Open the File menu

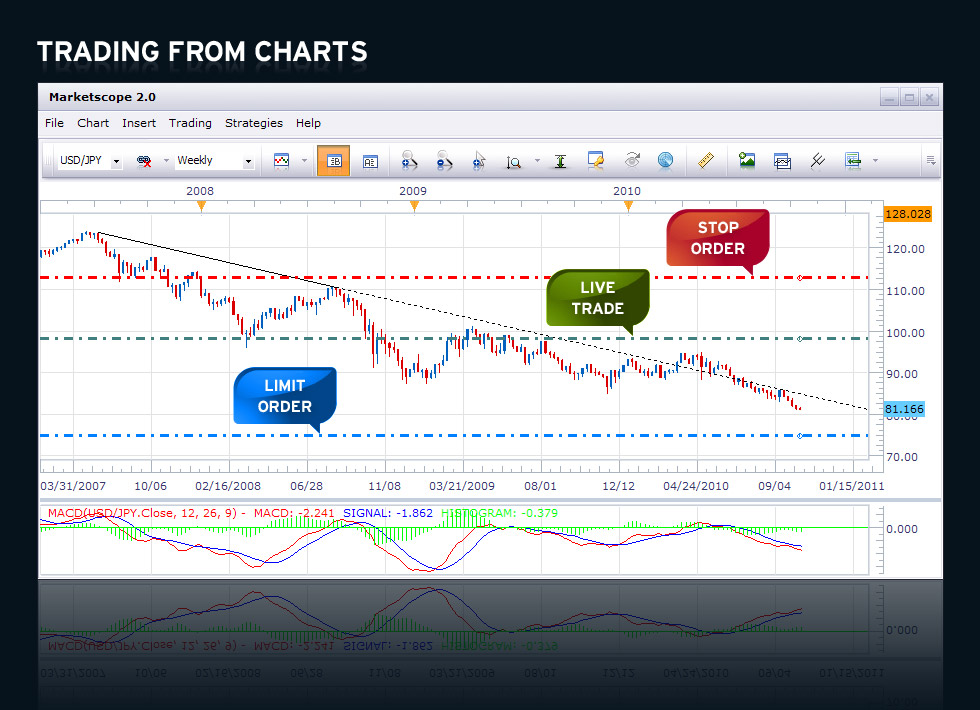pos(54,123)
